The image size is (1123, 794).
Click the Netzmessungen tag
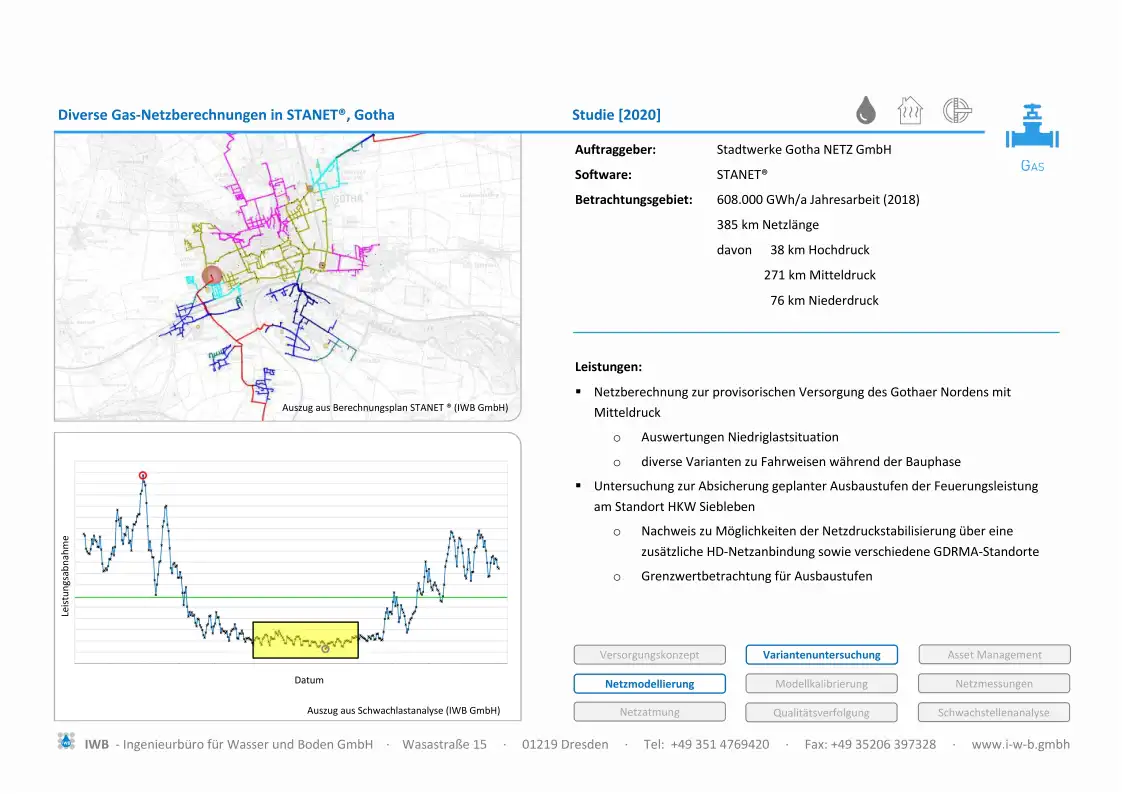994,684
